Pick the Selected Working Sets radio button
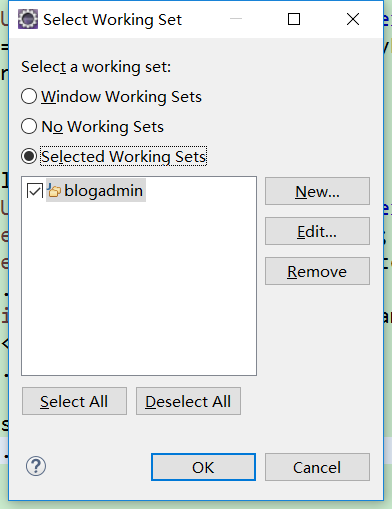The image size is (392, 509). click(x=29, y=156)
